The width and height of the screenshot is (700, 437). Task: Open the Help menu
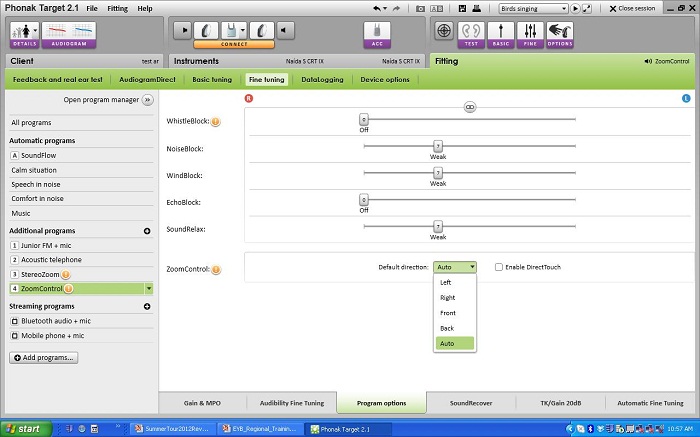tap(145, 8)
